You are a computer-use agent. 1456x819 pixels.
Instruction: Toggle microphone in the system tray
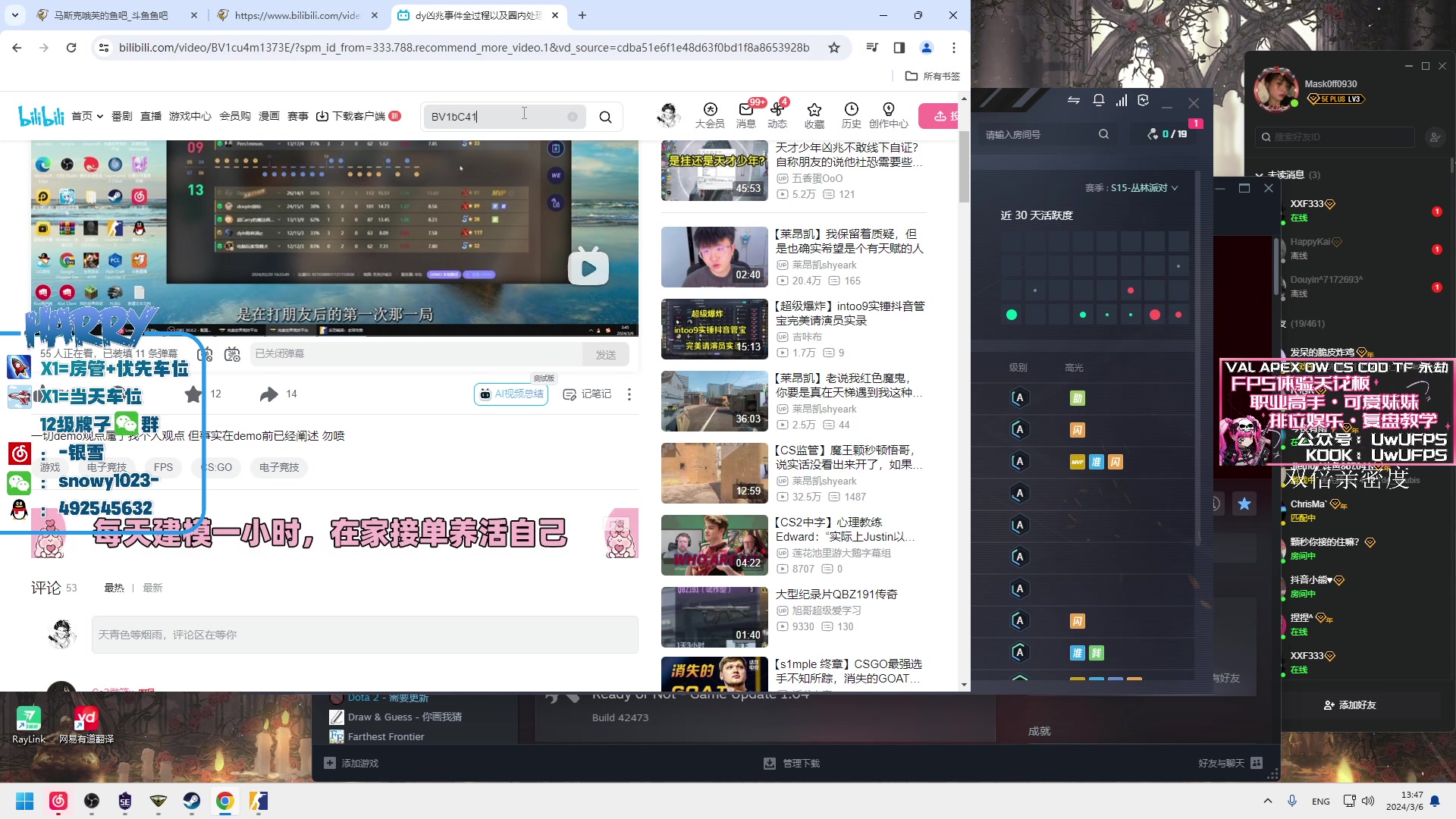click(1292, 801)
